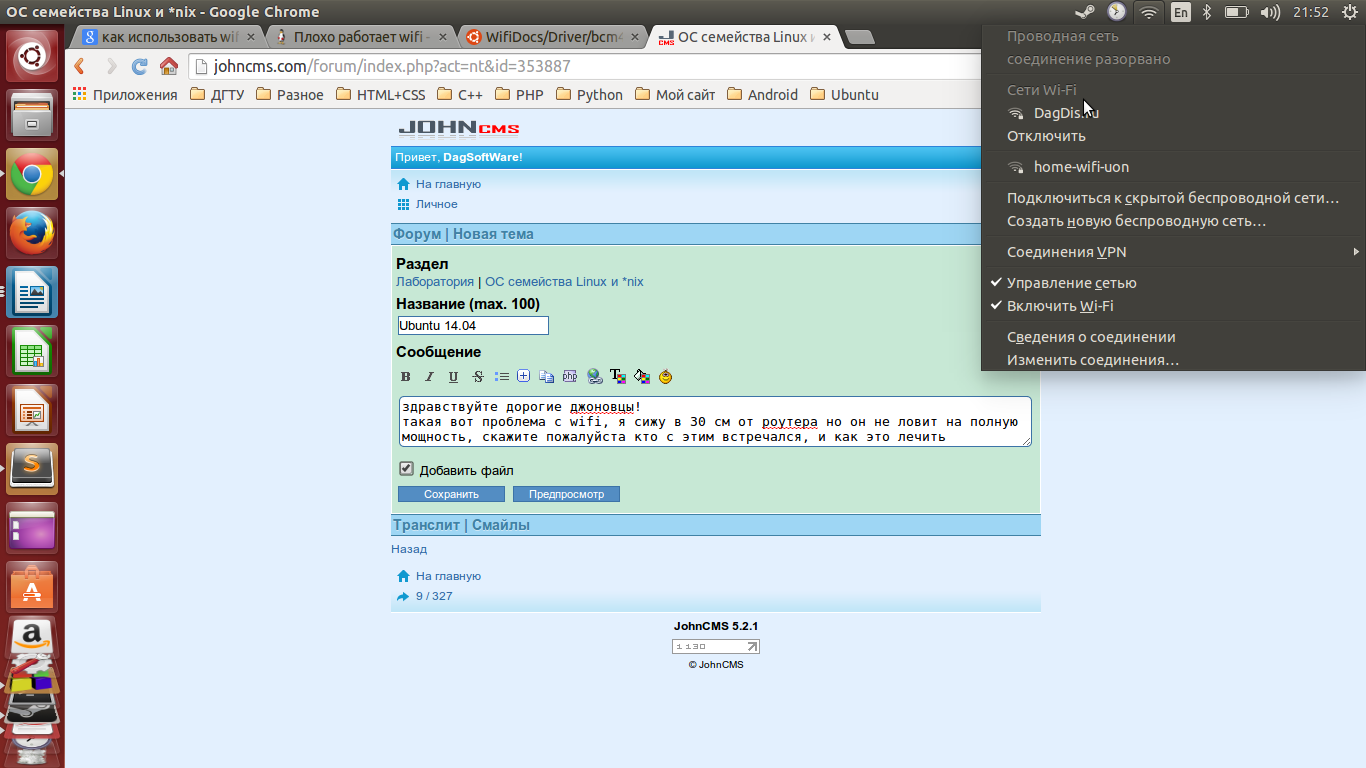The height and width of the screenshot is (768, 1366).
Task: Choose 'Подключиться к скрытой беспроводной сети…'
Action: coord(1173,198)
